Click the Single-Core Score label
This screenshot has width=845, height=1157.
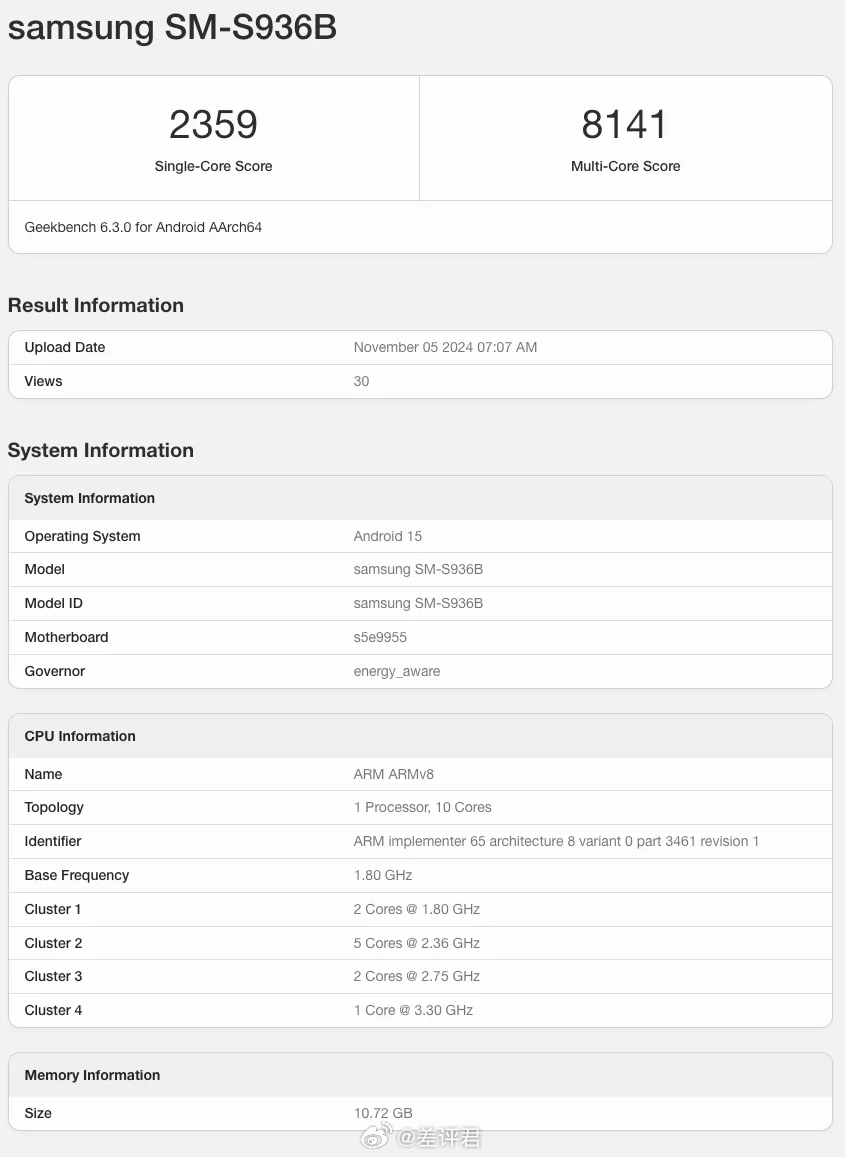213,166
